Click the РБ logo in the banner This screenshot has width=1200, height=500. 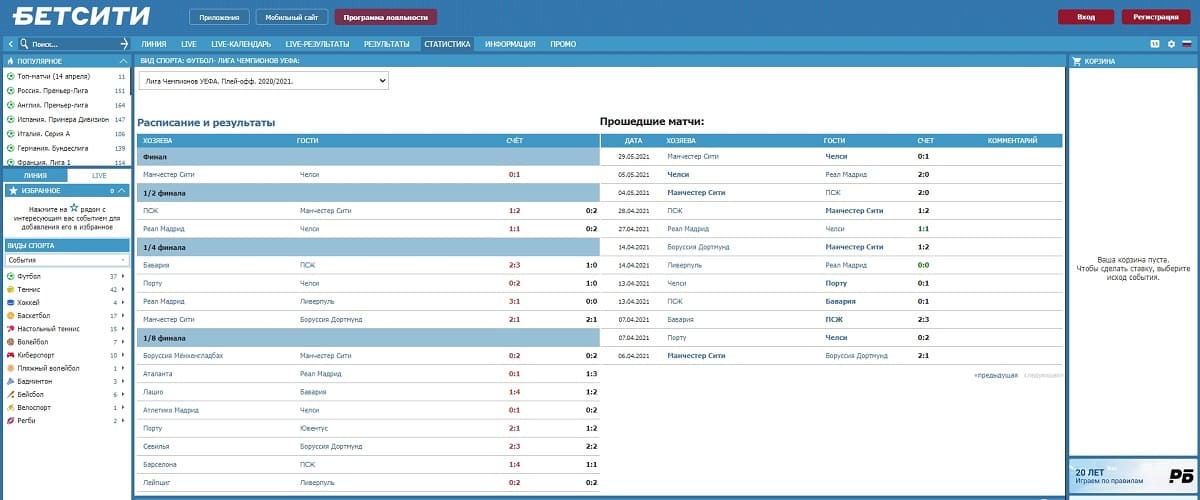(x=1180, y=476)
